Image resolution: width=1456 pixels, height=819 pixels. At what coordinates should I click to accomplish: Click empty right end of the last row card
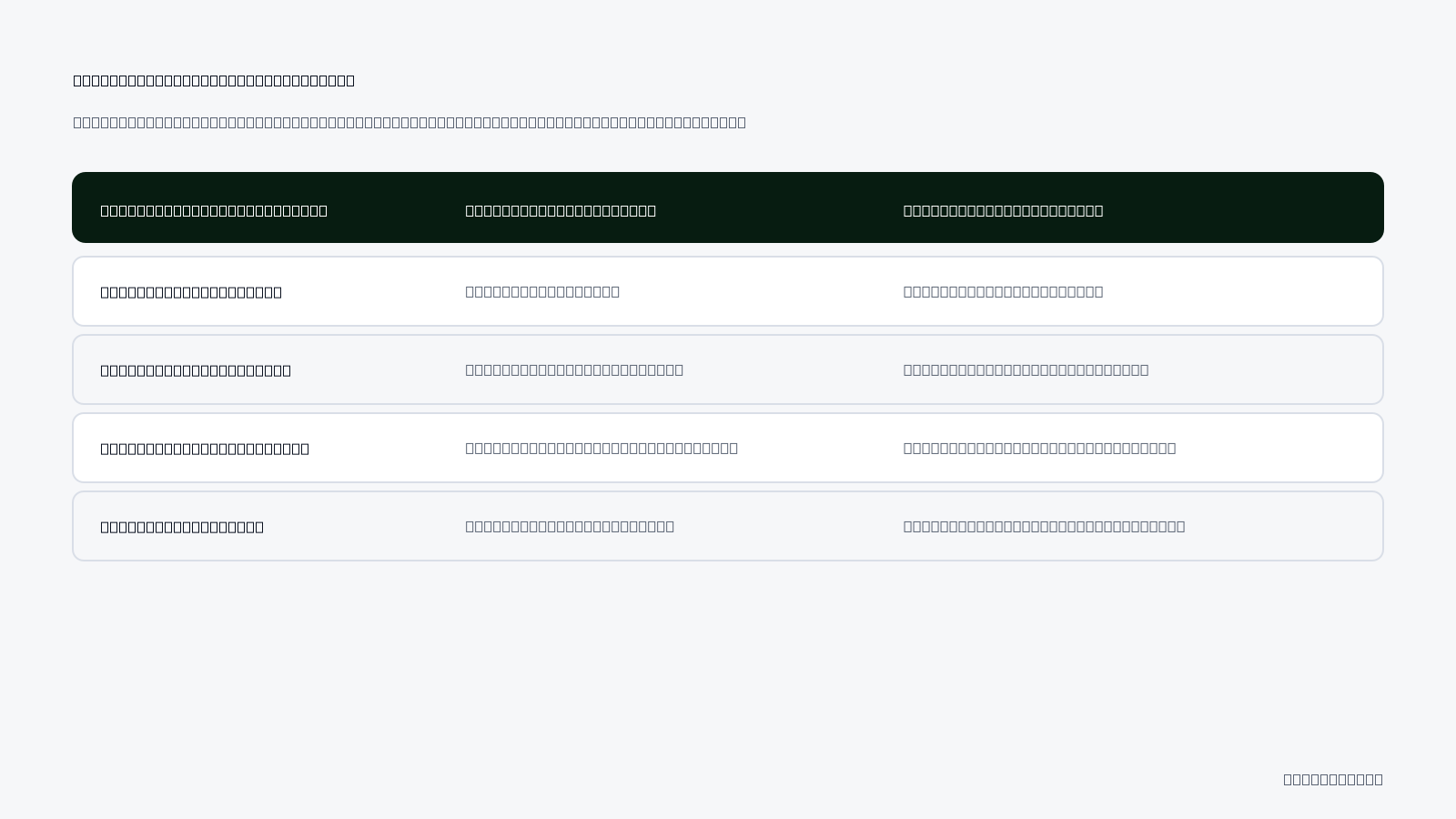pos(1292,526)
